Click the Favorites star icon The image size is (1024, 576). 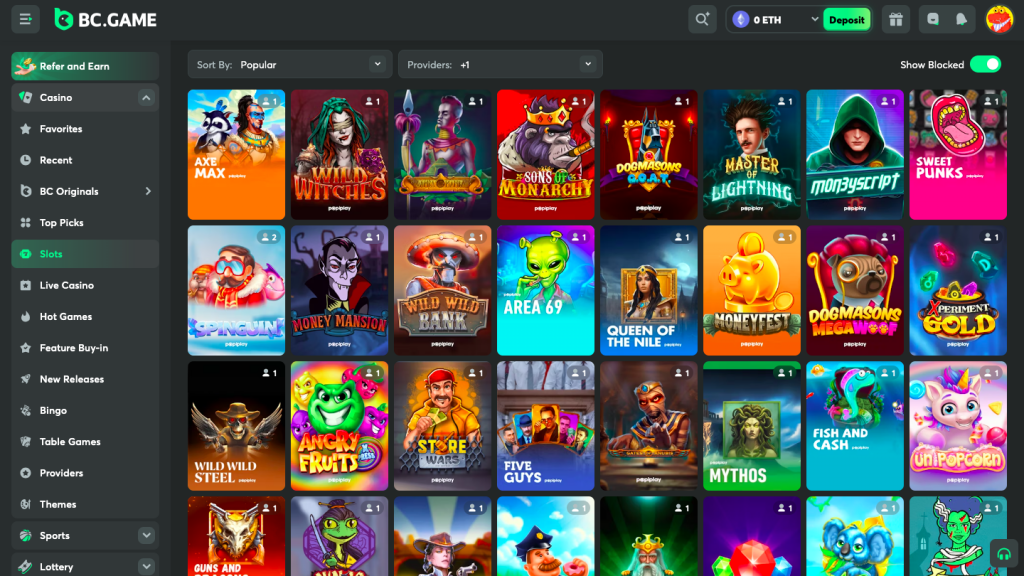click(x=25, y=129)
